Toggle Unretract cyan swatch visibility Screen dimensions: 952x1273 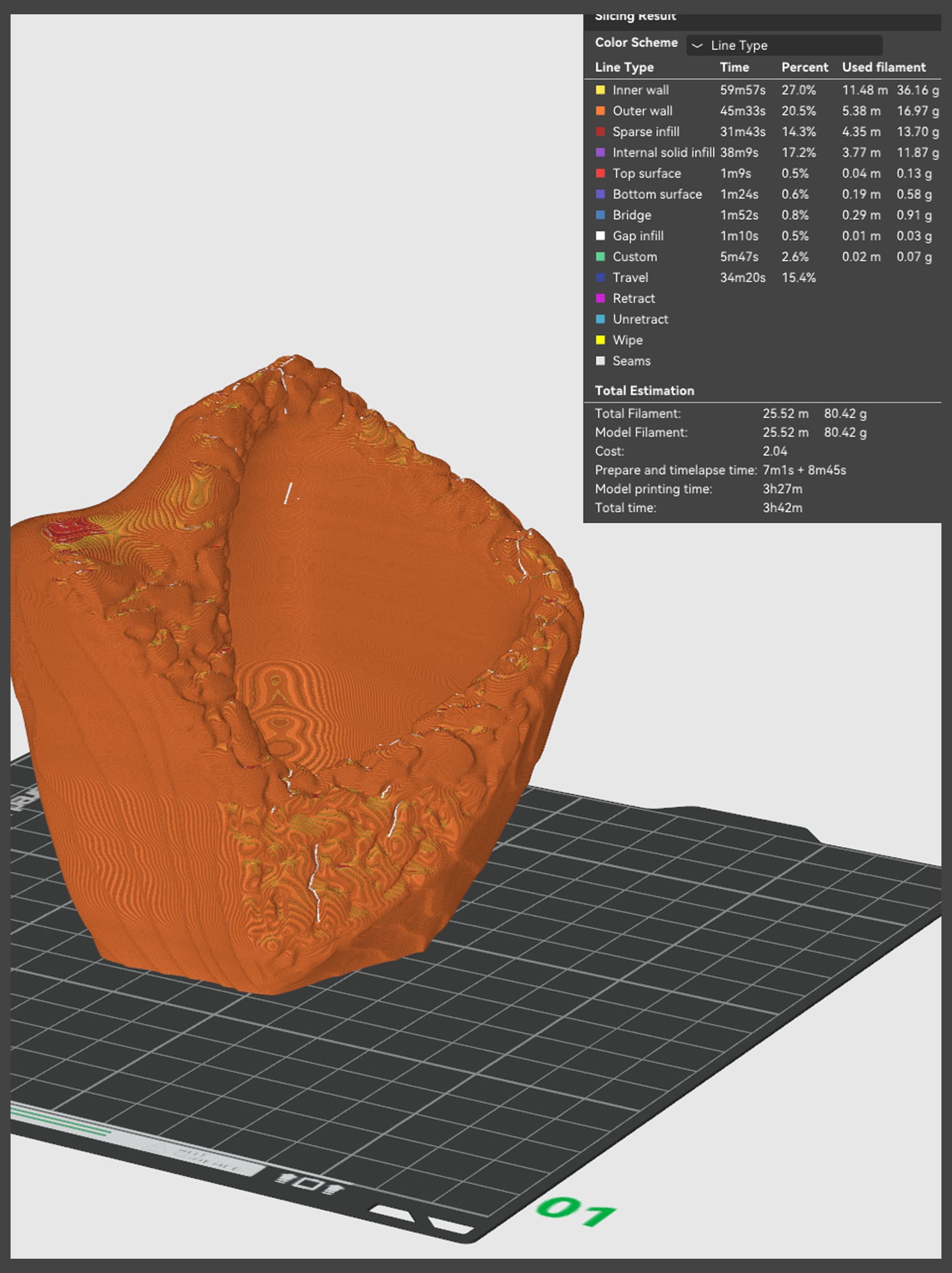600,319
